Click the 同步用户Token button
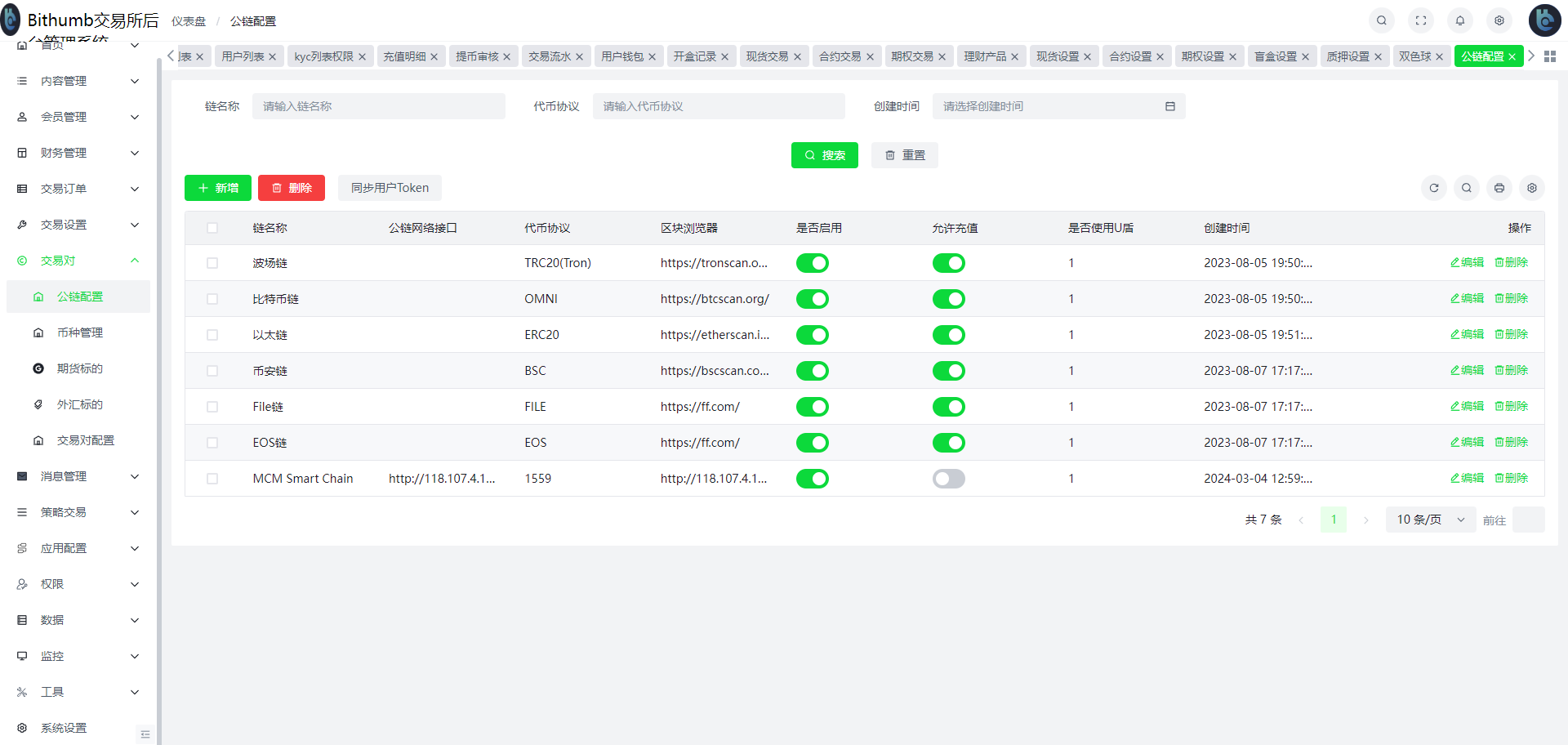The image size is (1568, 745). coord(390,188)
